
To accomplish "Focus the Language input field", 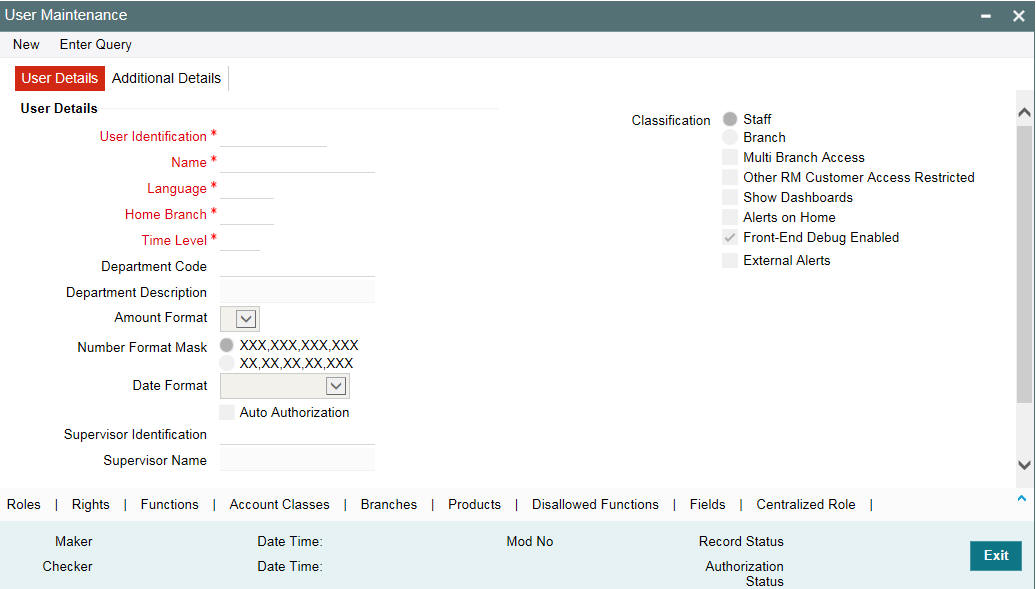I will (246, 188).
